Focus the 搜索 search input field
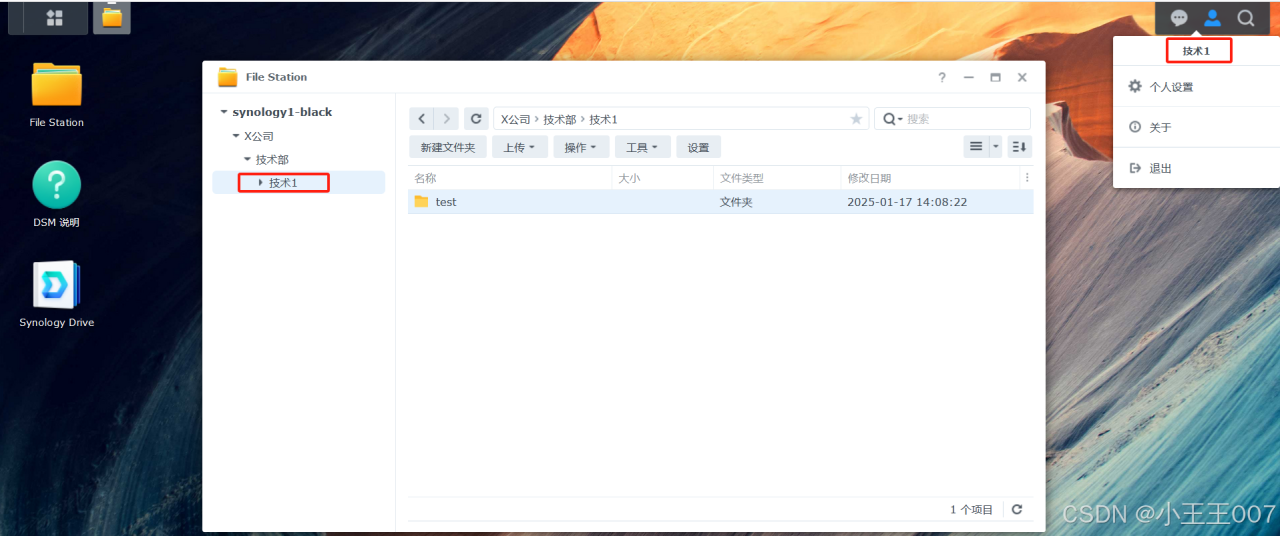This screenshot has width=1280, height=536. coord(965,119)
